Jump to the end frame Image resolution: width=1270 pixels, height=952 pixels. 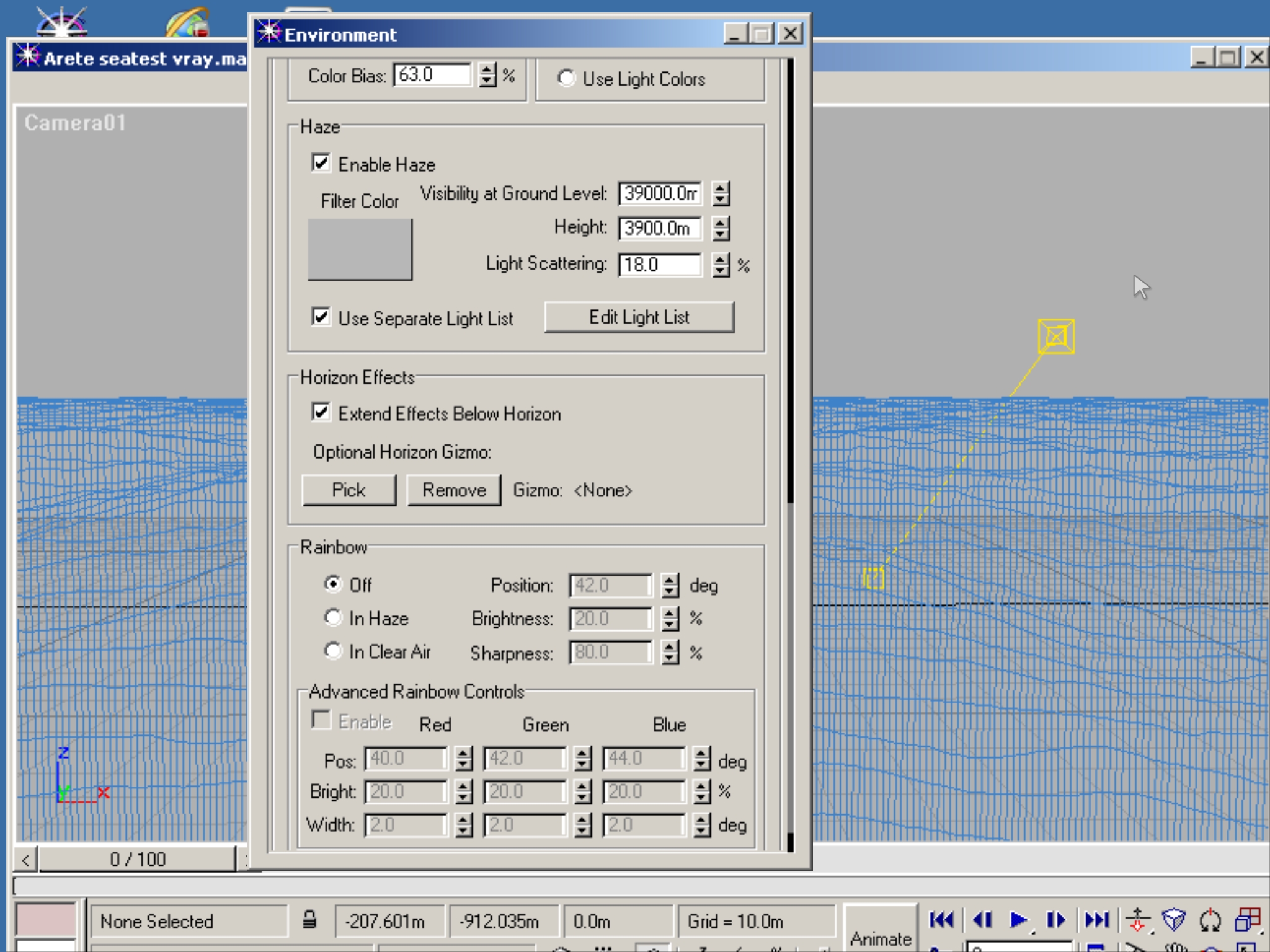(1096, 920)
